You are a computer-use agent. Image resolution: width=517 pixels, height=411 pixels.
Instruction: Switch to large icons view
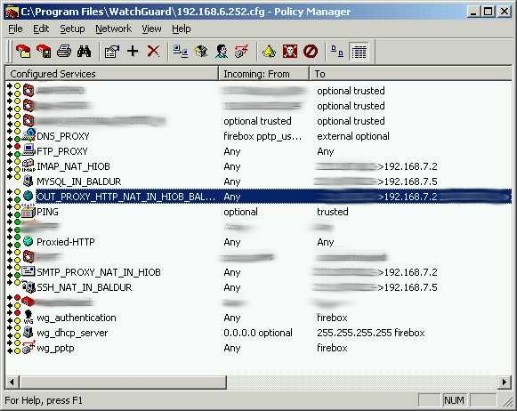coord(337,51)
